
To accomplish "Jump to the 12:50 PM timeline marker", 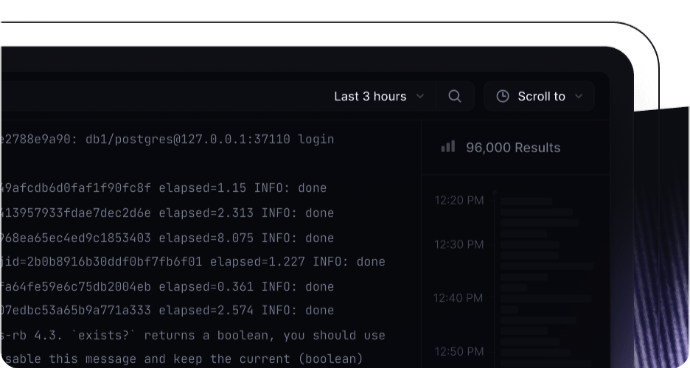I will point(459,352).
